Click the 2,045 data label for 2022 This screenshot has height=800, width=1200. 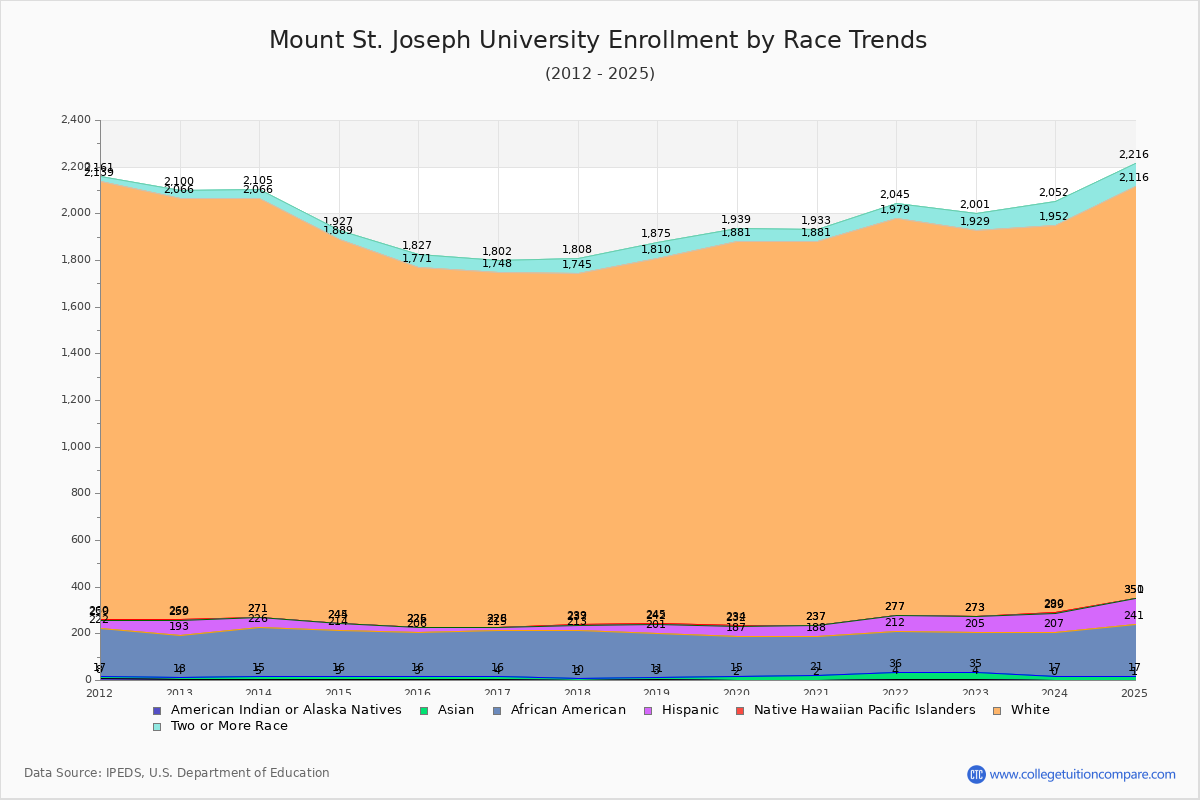pyautogui.click(x=895, y=195)
